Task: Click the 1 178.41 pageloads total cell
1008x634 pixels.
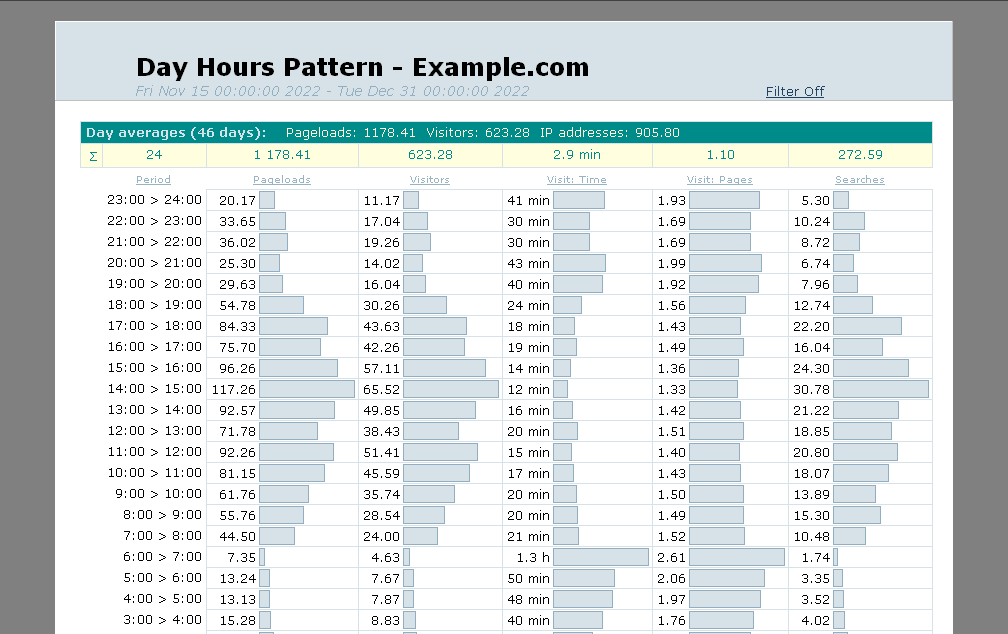Action: pyautogui.click(x=282, y=155)
